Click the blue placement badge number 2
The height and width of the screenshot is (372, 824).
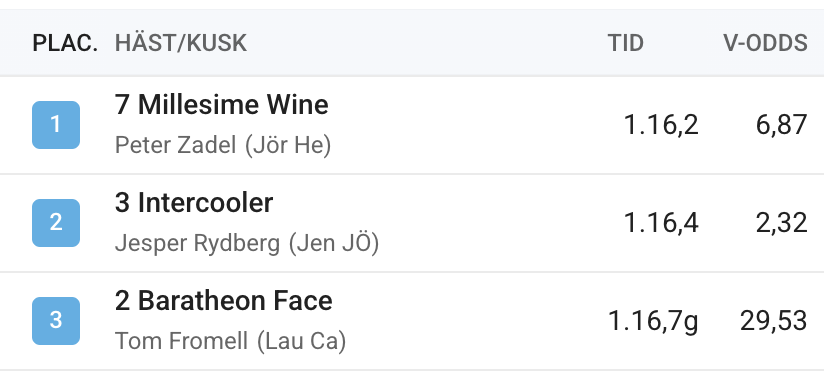point(56,223)
